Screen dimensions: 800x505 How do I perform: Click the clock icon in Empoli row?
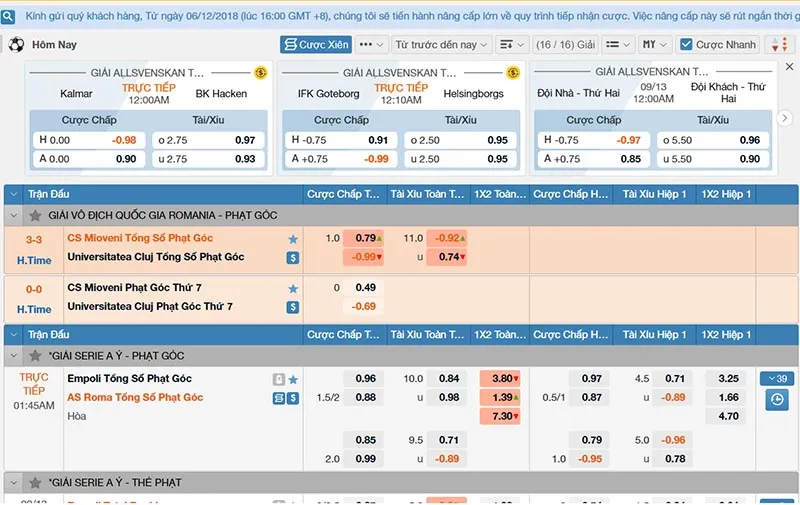pos(776,400)
